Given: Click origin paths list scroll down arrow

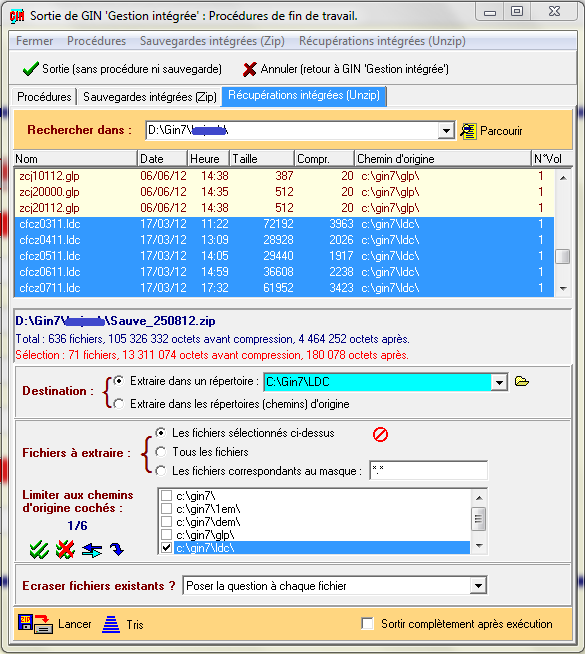Looking at the screenshot, I should 479,546.
